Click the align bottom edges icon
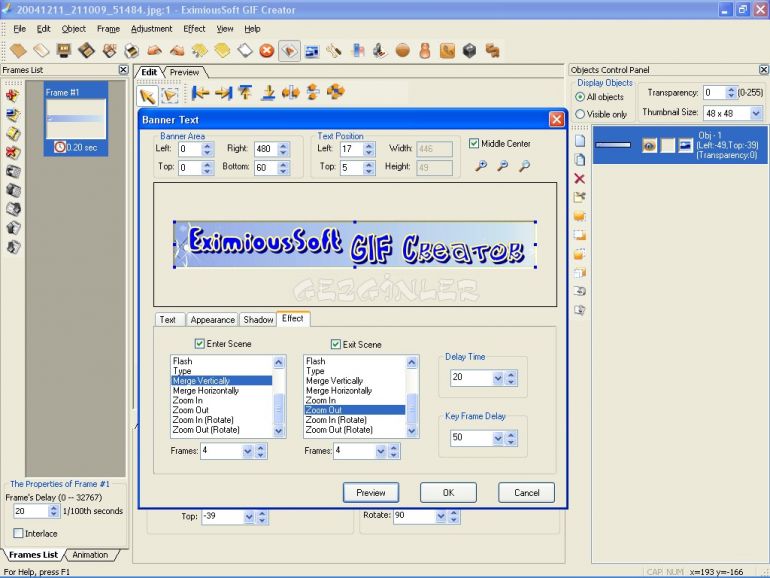Screen dimensions: 770x578 pyautogui.click(x=268, y=92)
